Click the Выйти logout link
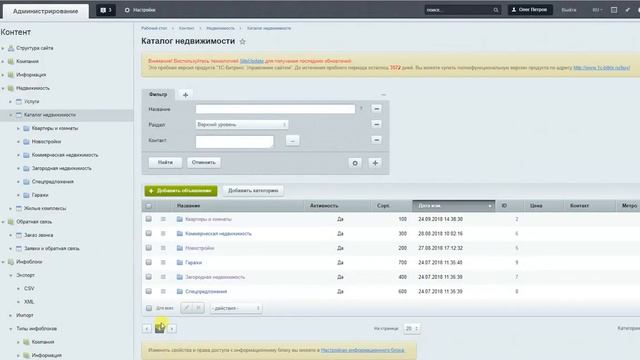Screen dimensions: 640x360 coord(569,10)
